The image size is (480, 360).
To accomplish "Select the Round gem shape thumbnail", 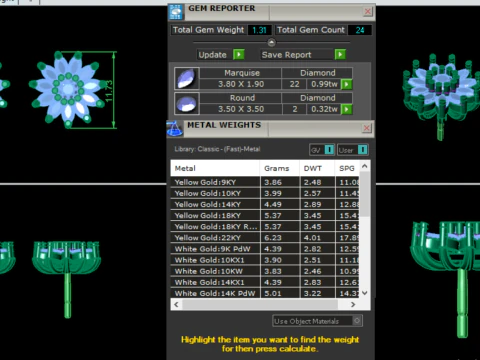I will tap(187, 104).
